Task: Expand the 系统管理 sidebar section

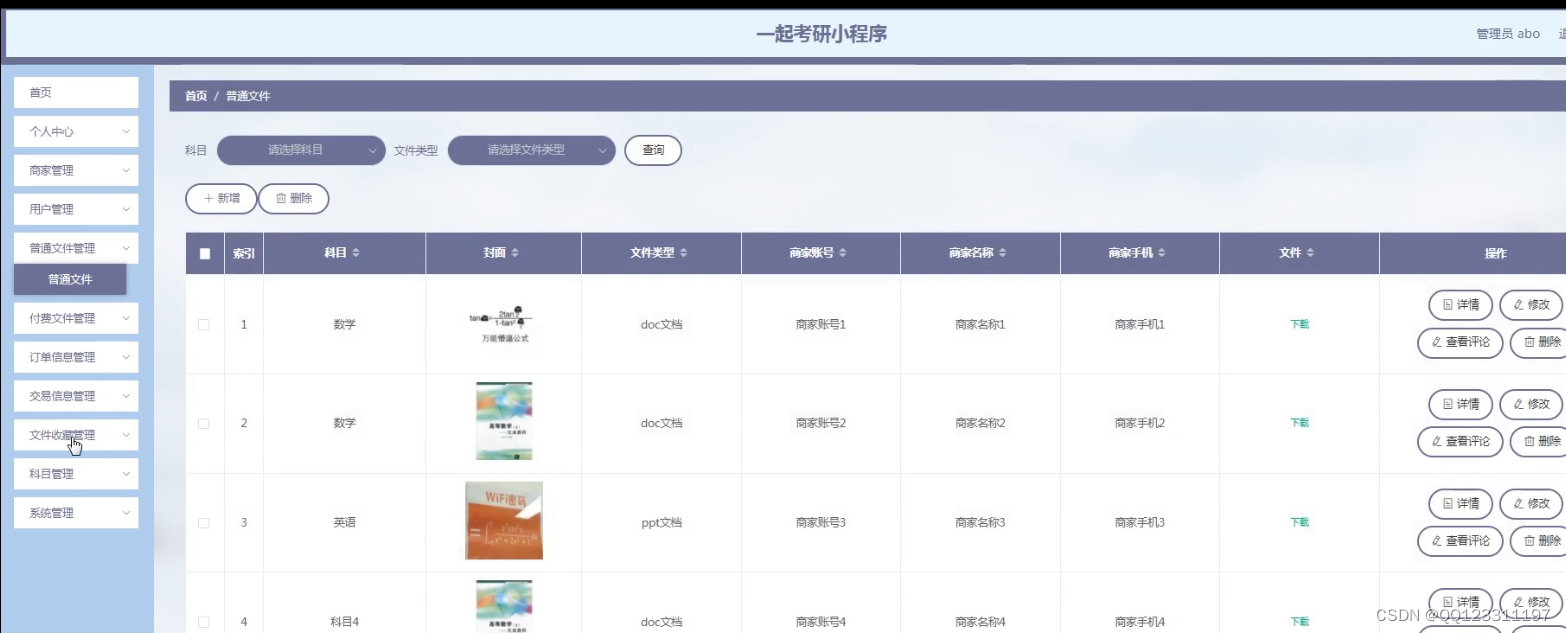Action: click(75, 512)
